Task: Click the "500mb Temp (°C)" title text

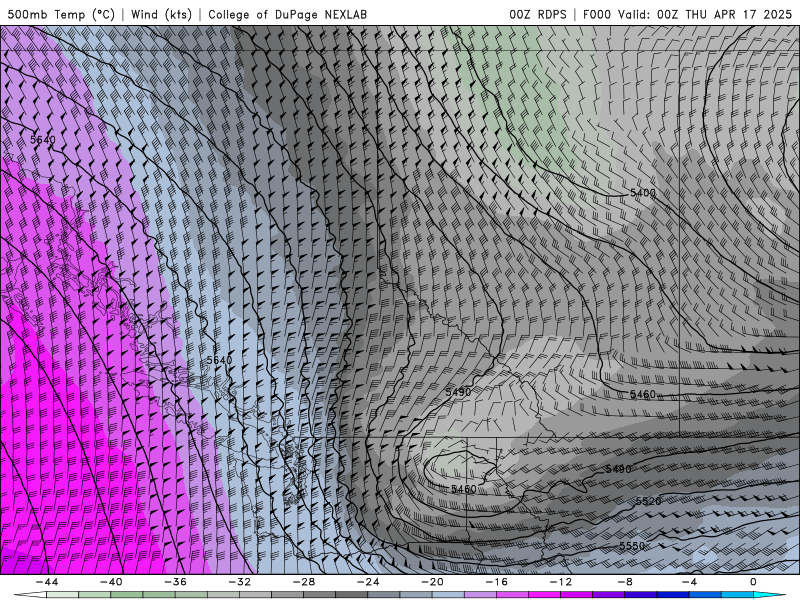Action: (61, 14)
